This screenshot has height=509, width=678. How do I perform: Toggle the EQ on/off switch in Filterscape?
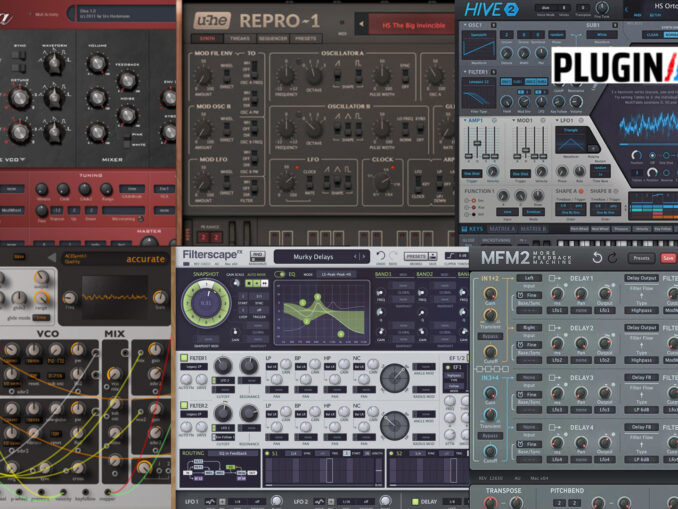(x=279, y=274)
